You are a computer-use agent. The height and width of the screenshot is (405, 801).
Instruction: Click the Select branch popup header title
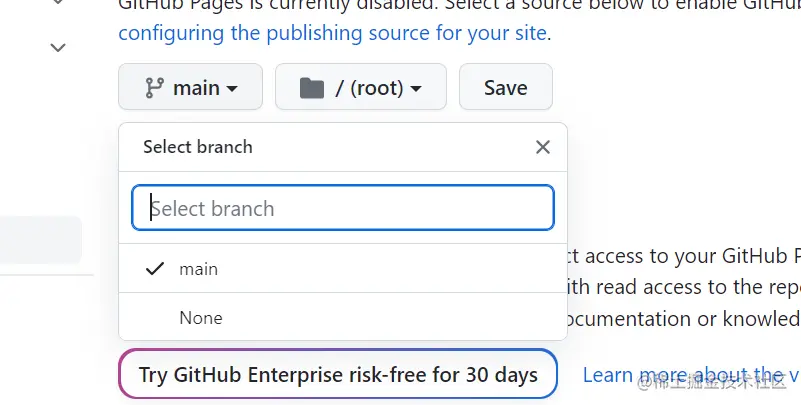198,147
